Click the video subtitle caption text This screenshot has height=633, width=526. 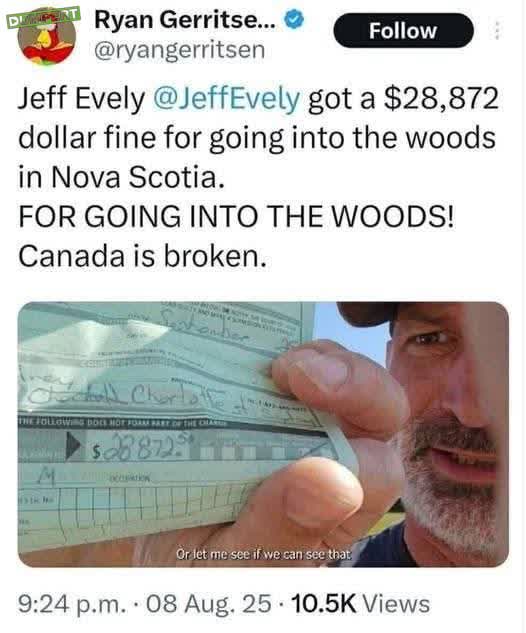click(x=264, y=554)
